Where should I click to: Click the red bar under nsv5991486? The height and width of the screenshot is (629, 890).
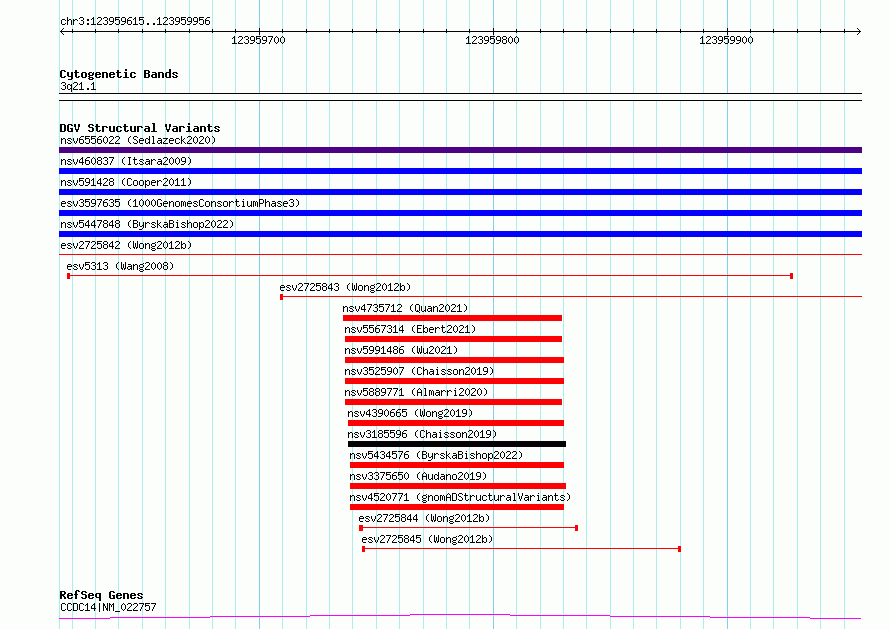tap(455, 360)
